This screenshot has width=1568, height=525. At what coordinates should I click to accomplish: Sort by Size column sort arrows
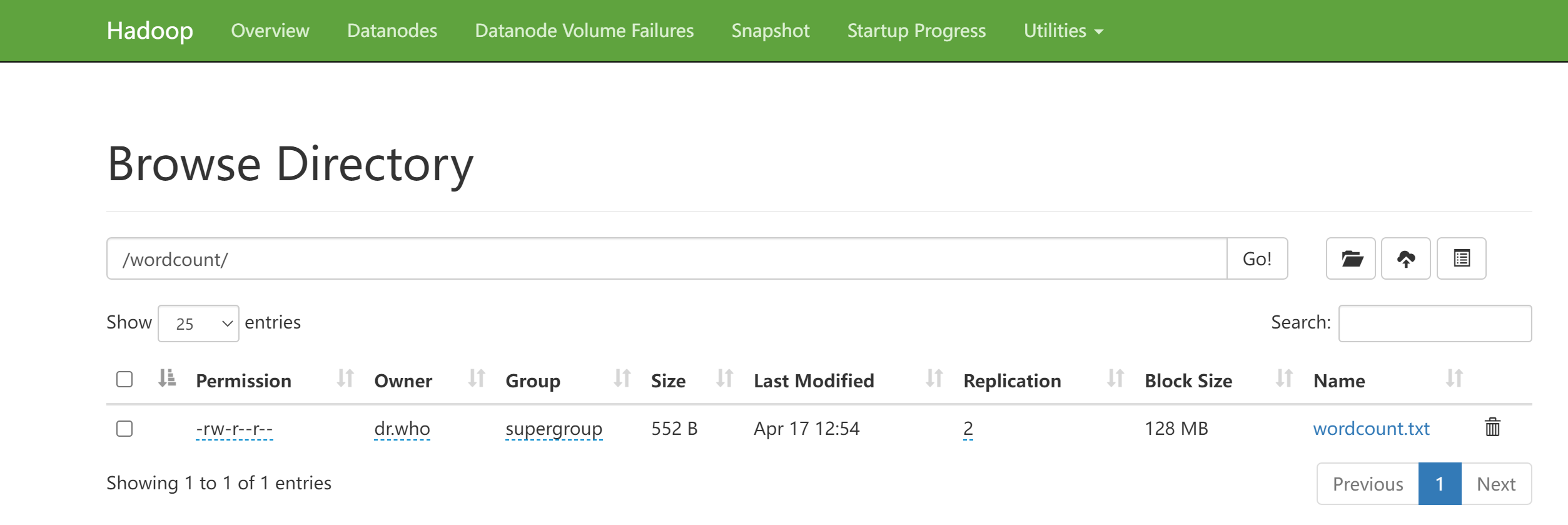coord(724,379)
